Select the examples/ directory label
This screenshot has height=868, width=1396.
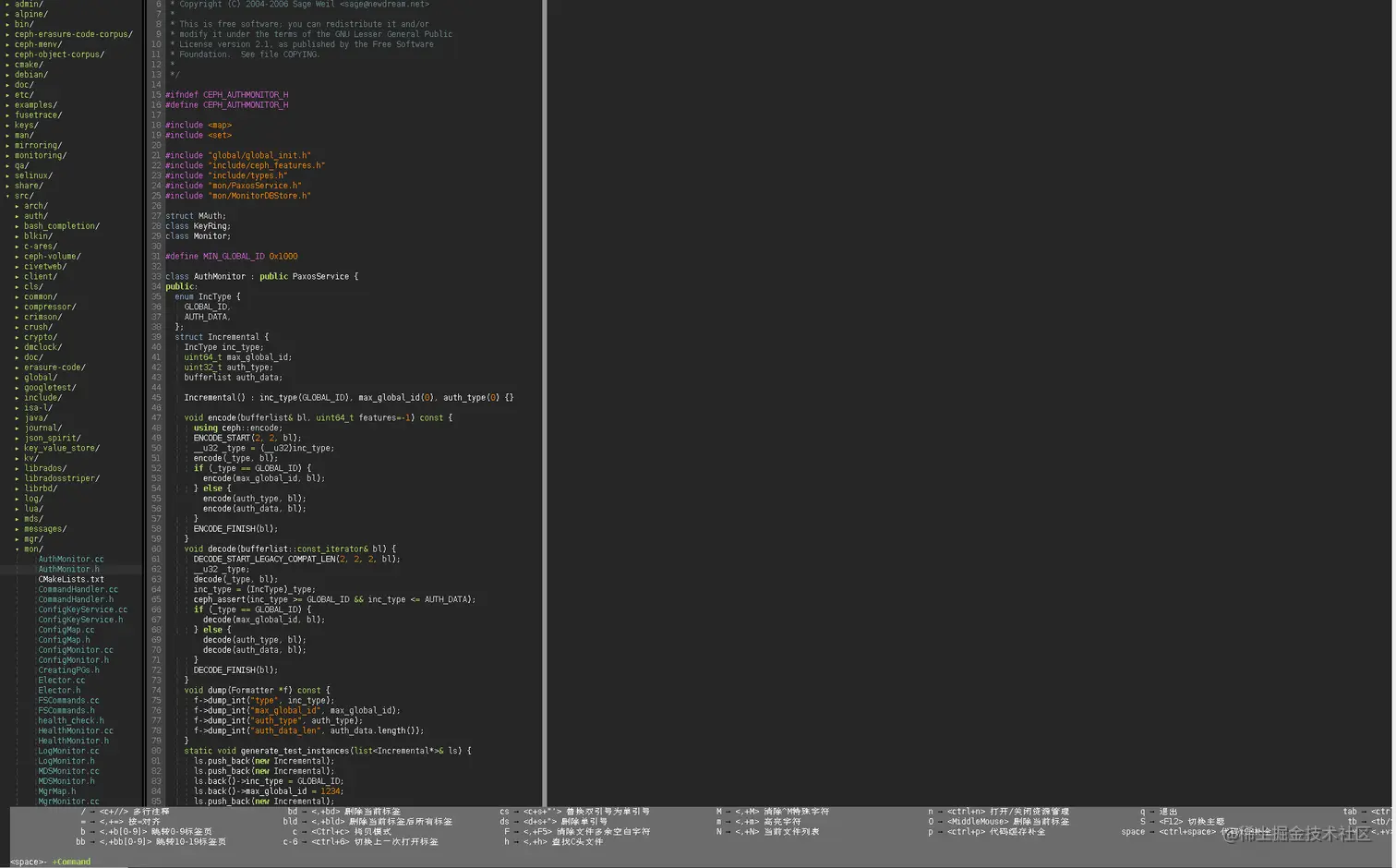[x=36, y=105]
